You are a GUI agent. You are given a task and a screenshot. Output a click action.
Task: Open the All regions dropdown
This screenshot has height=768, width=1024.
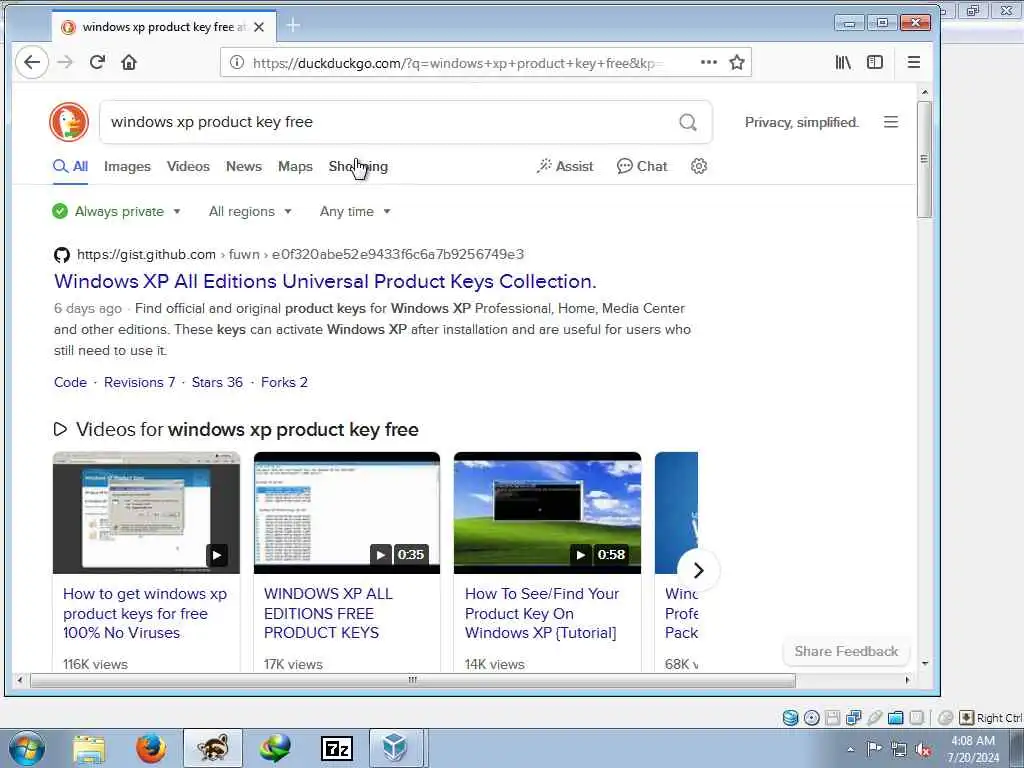pyautogui.click(x=250, y=211)
